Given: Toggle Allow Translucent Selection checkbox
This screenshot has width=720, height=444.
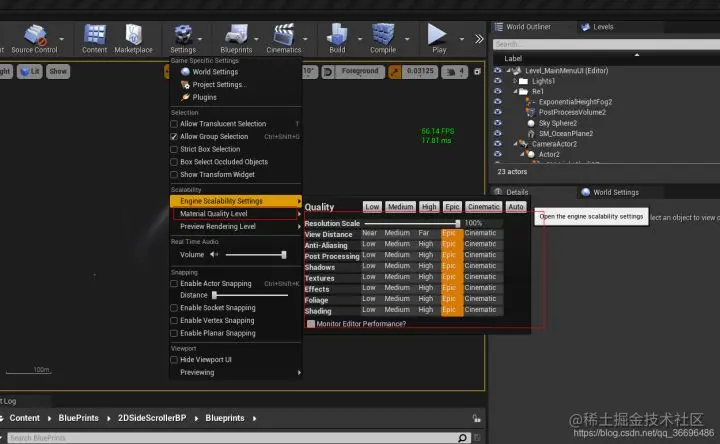Looking at the screenshot, I should (174, 124).
